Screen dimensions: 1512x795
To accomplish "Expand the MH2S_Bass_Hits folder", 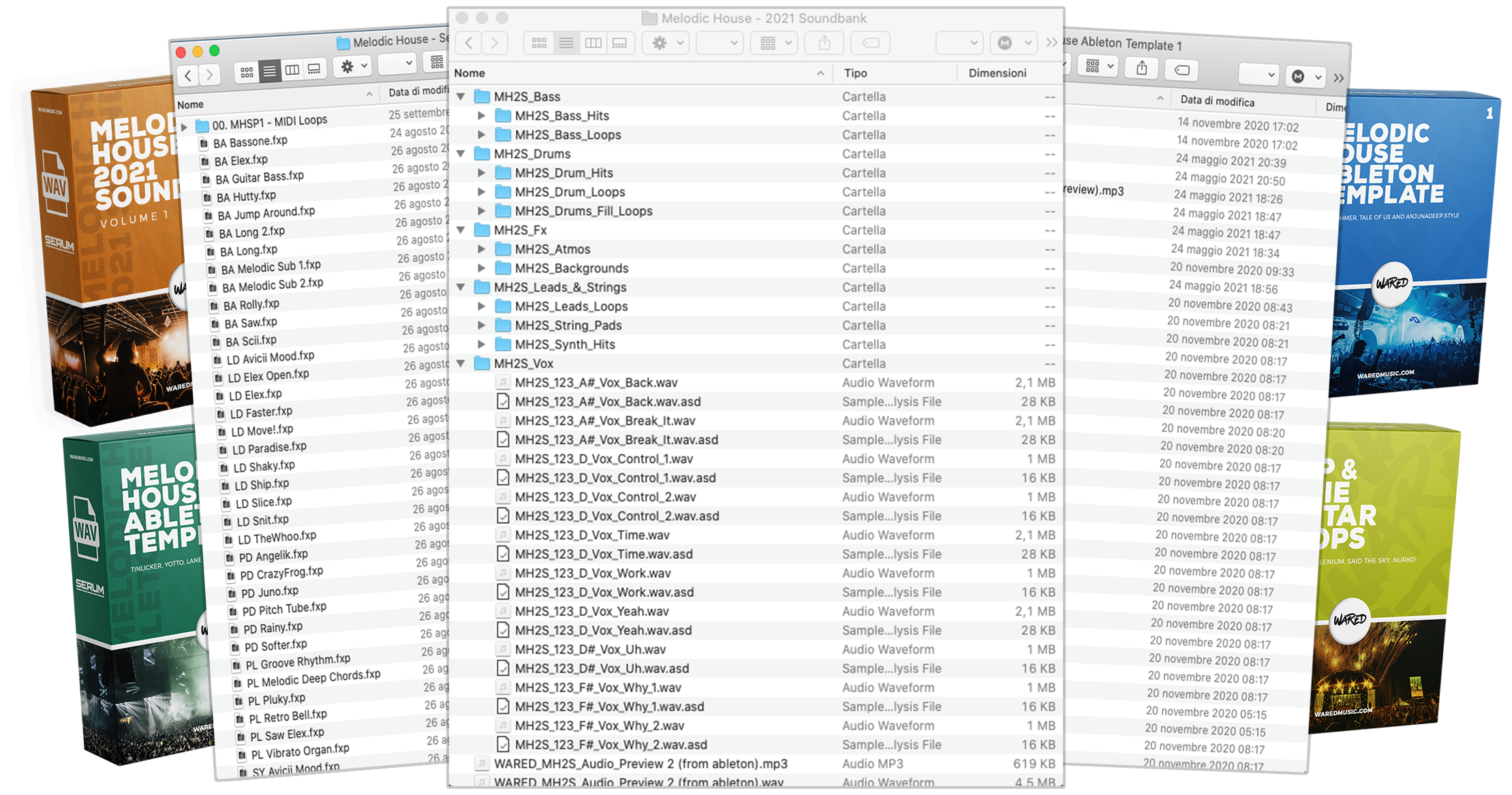I will 482,116.
